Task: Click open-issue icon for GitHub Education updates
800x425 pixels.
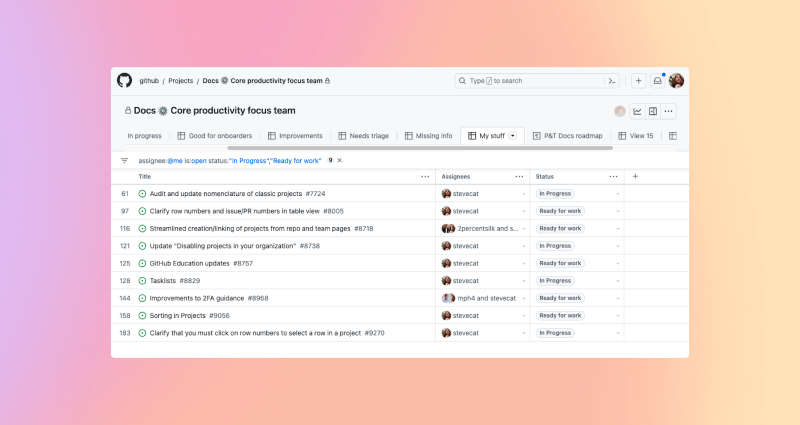Action: [x=142, y=263]
